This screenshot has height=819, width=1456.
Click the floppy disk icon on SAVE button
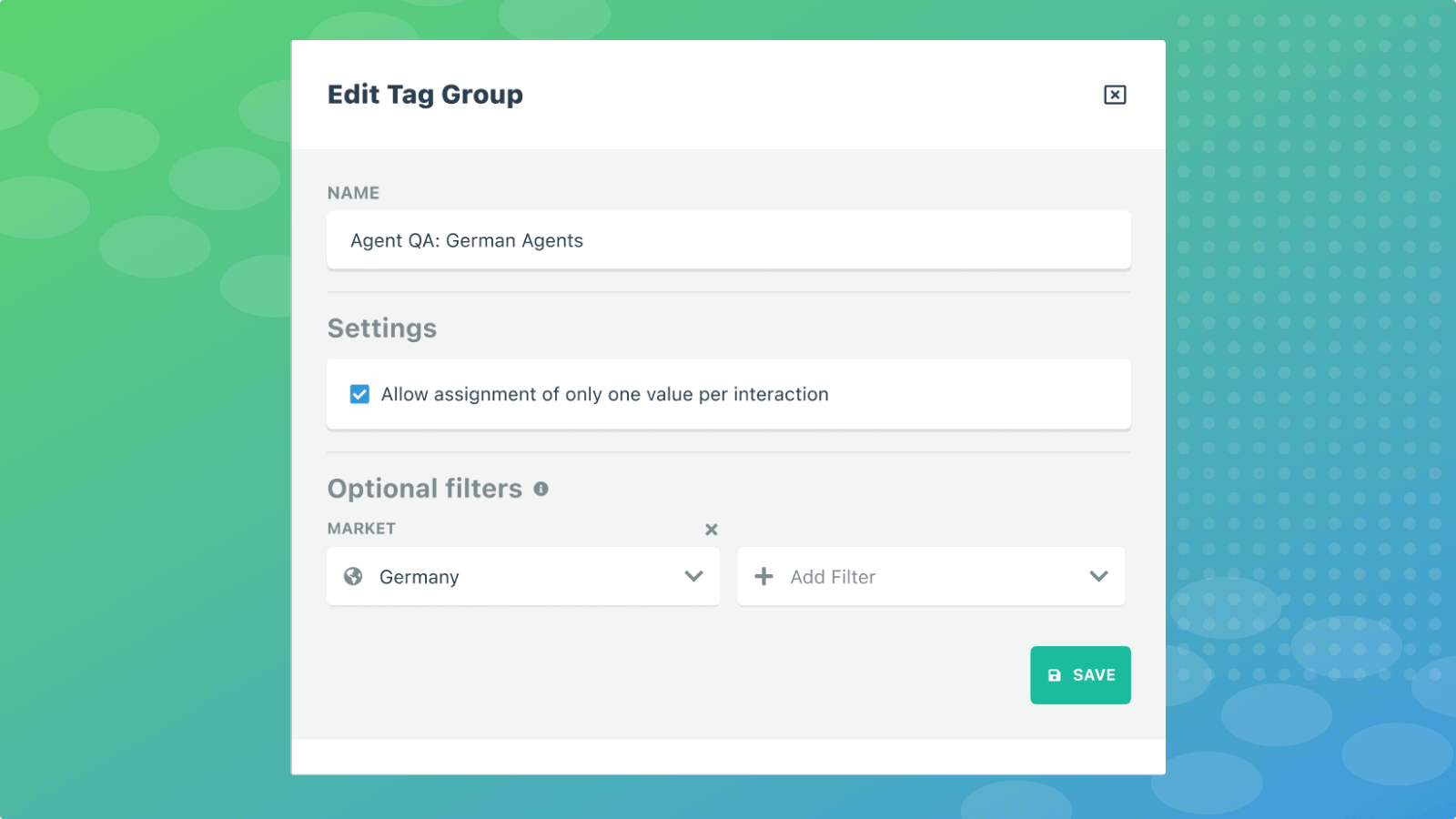pos(1054,674)
